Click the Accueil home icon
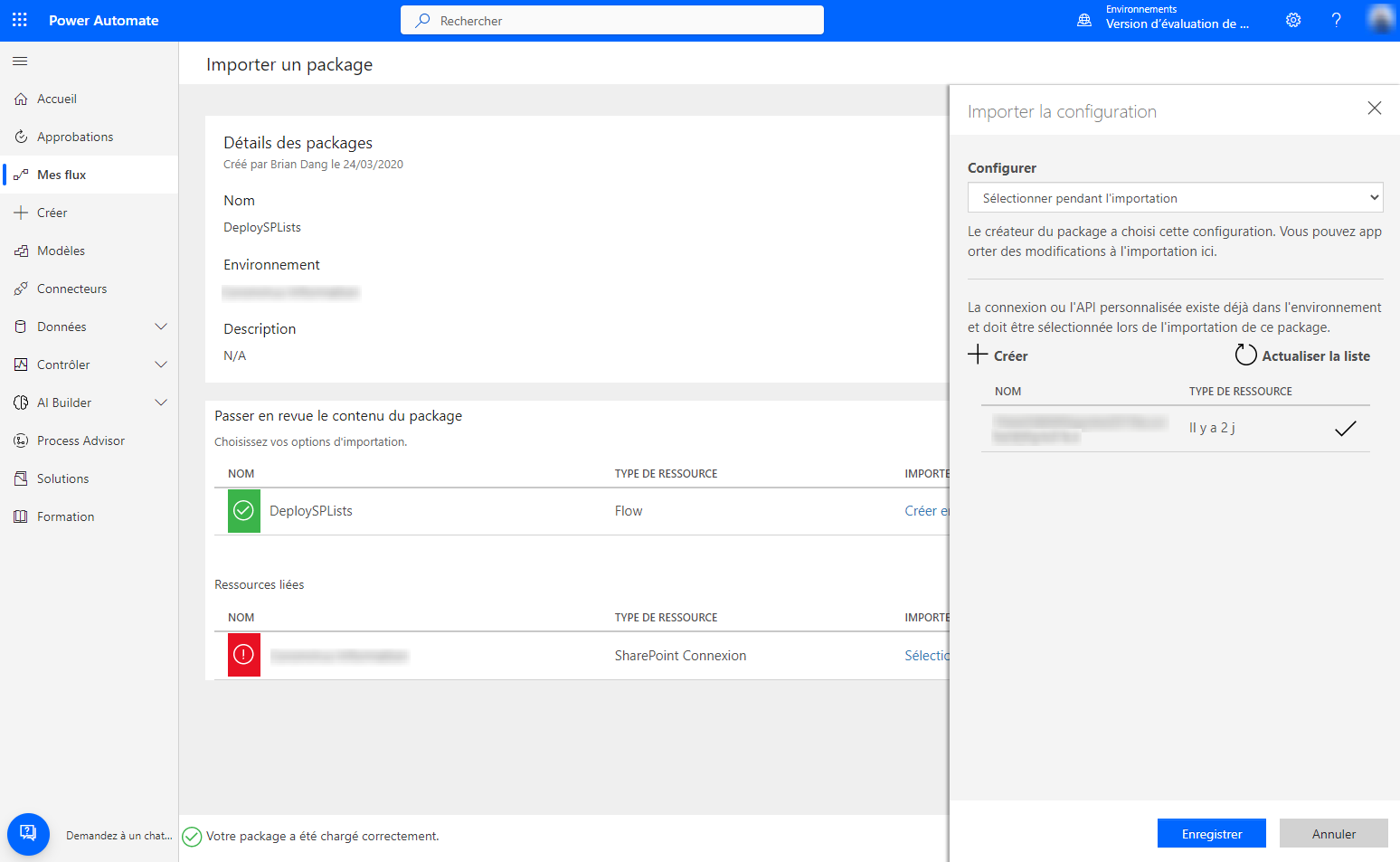Screen dimensions: 1400x862 [x=21, y=99]
